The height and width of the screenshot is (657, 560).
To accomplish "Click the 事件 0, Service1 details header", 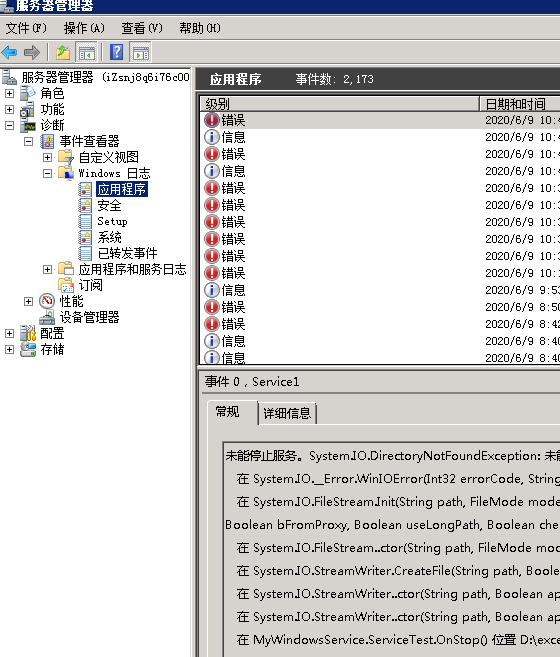I will (252, 382).
